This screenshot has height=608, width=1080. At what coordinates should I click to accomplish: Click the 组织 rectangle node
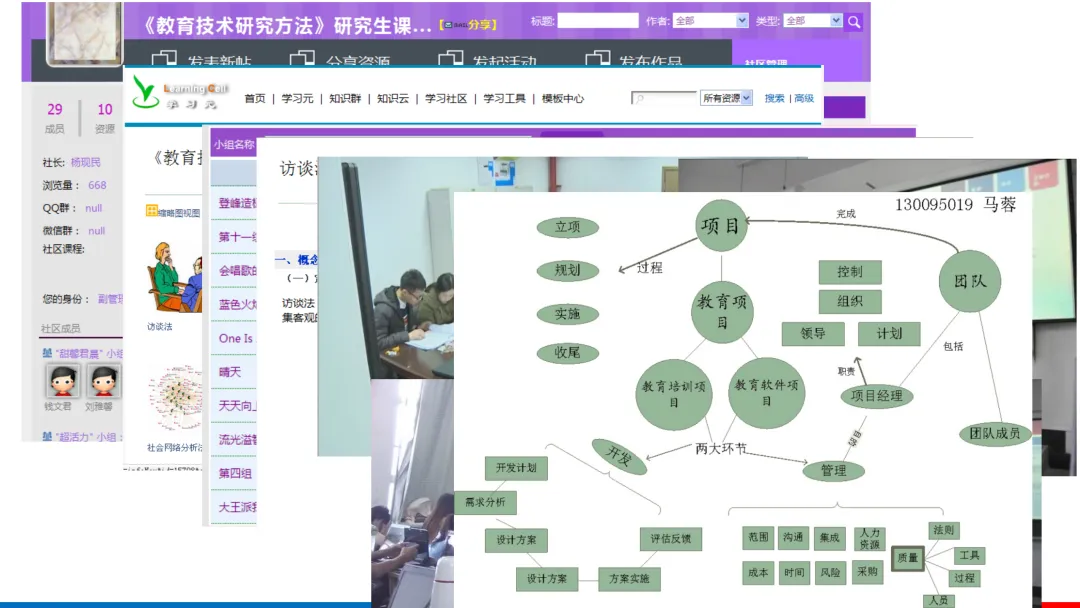850,302
